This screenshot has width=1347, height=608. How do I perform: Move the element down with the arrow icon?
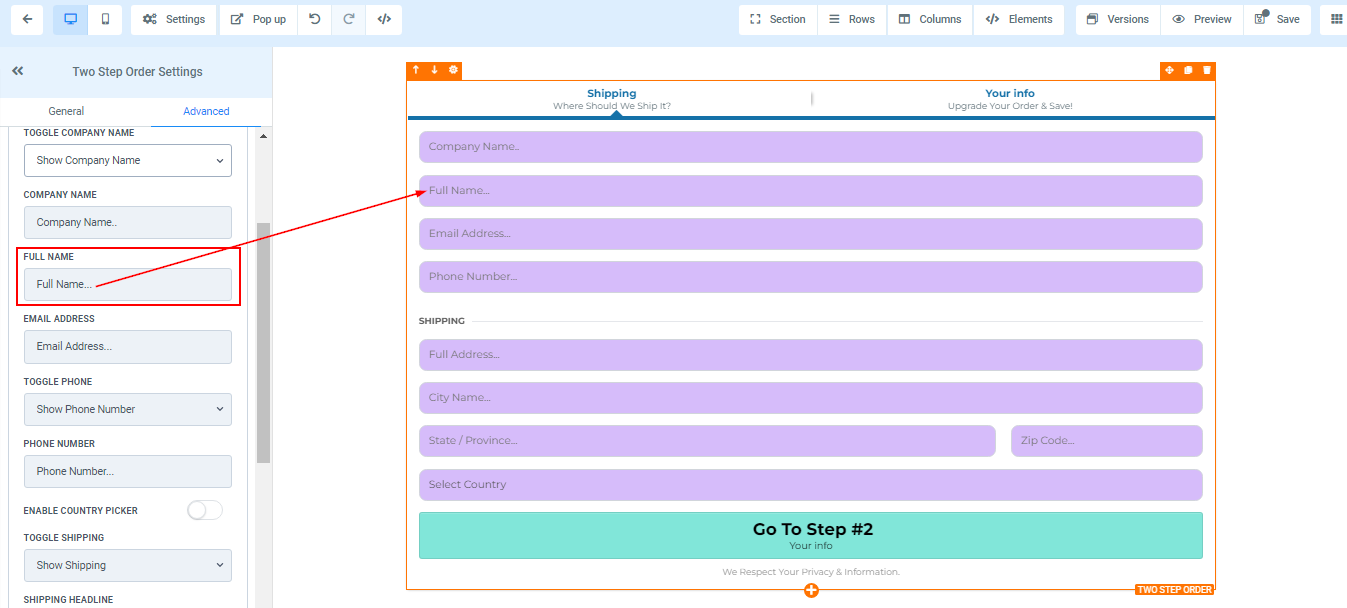click(435, 70)
